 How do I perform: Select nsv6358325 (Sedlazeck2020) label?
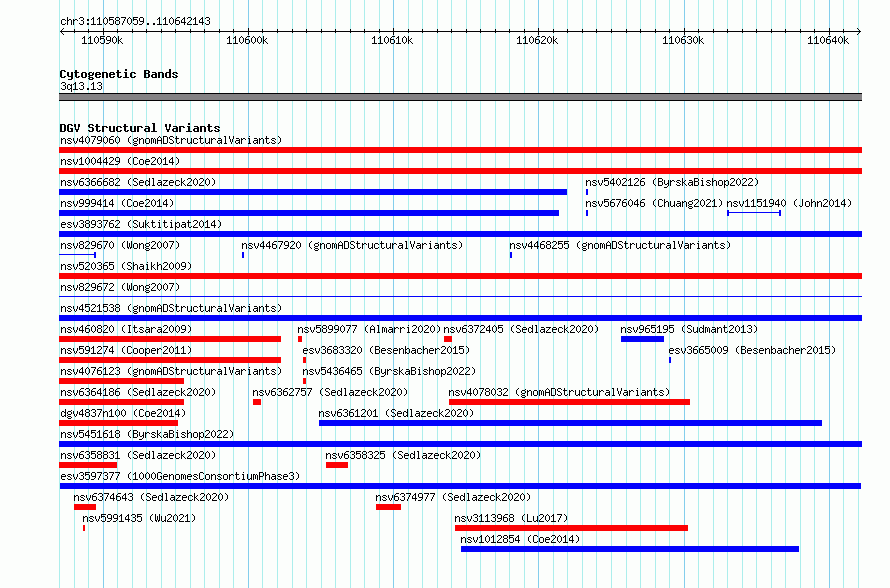click(403, 455)
